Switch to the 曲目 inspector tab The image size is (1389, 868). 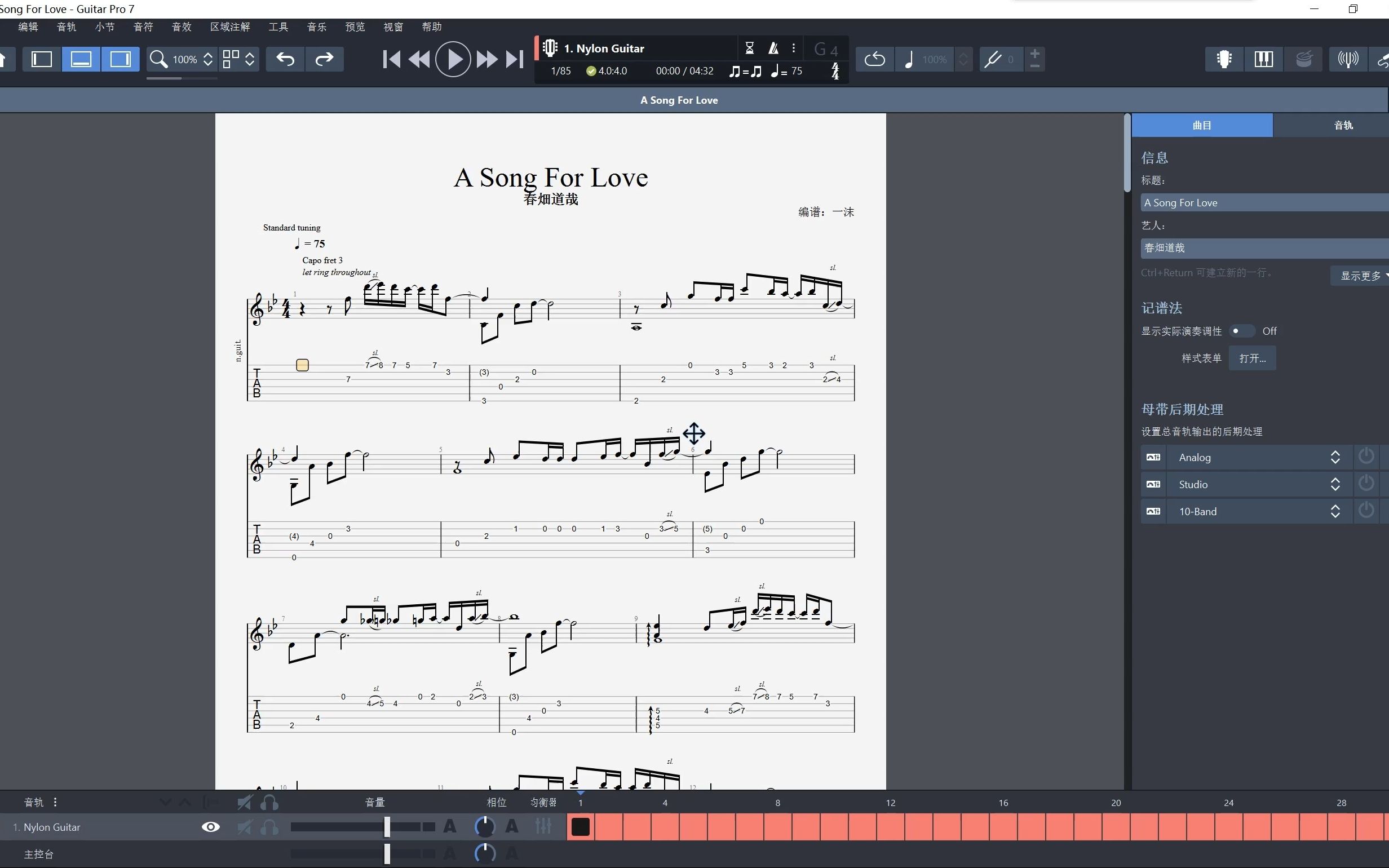(1202, 125)
